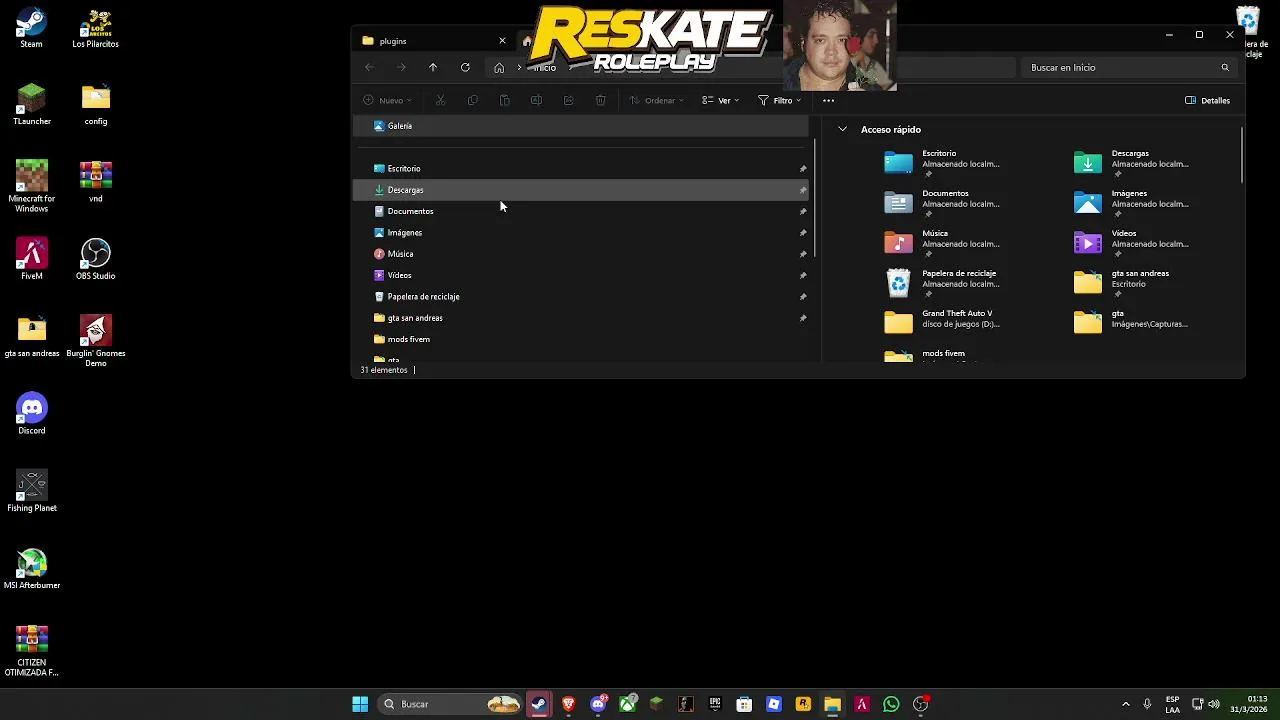Open Descargas folder in Acceso rápido

point(1132,162)
